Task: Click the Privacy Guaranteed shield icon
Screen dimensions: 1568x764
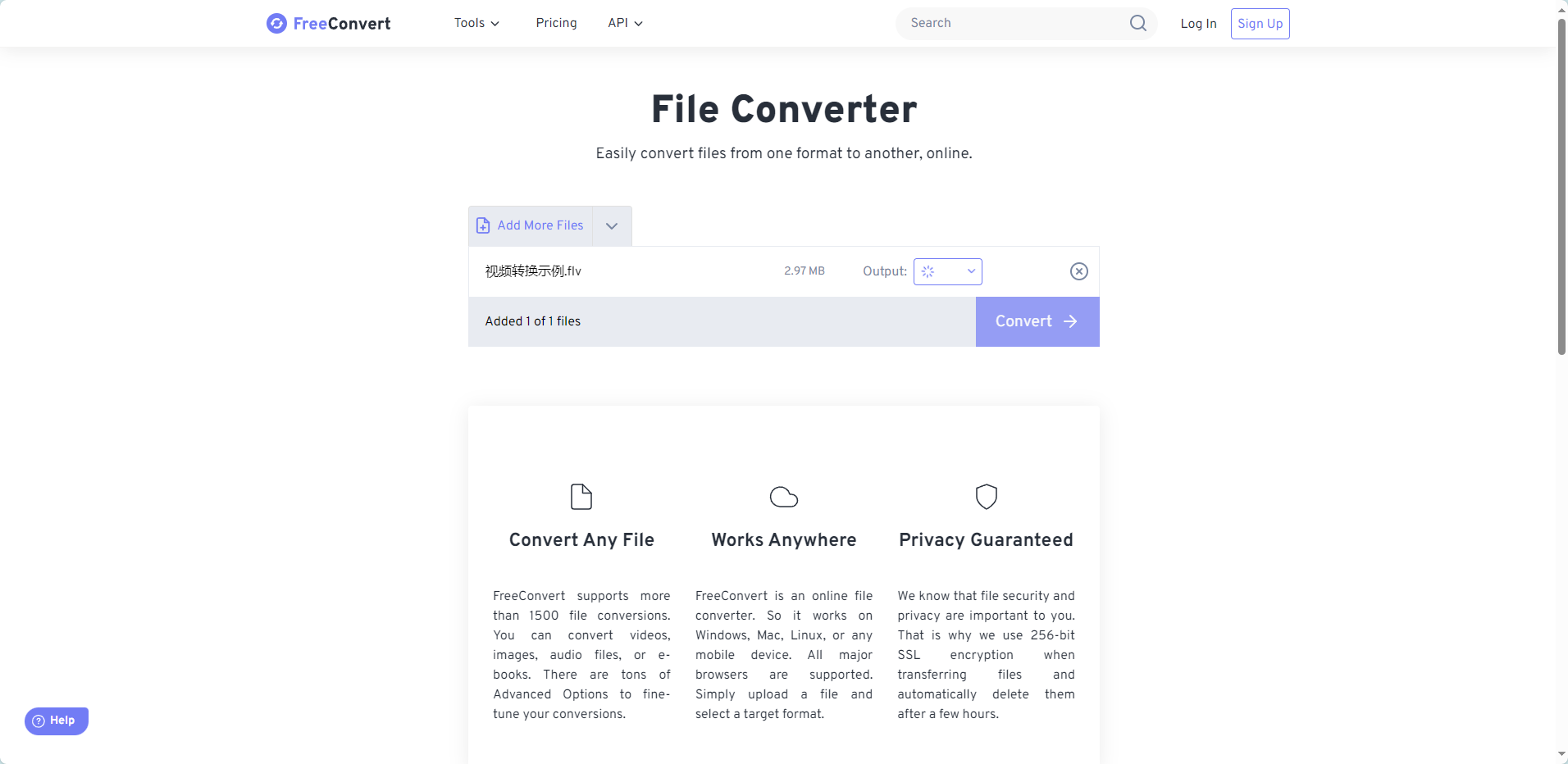Action: click(x=986, y=497)
